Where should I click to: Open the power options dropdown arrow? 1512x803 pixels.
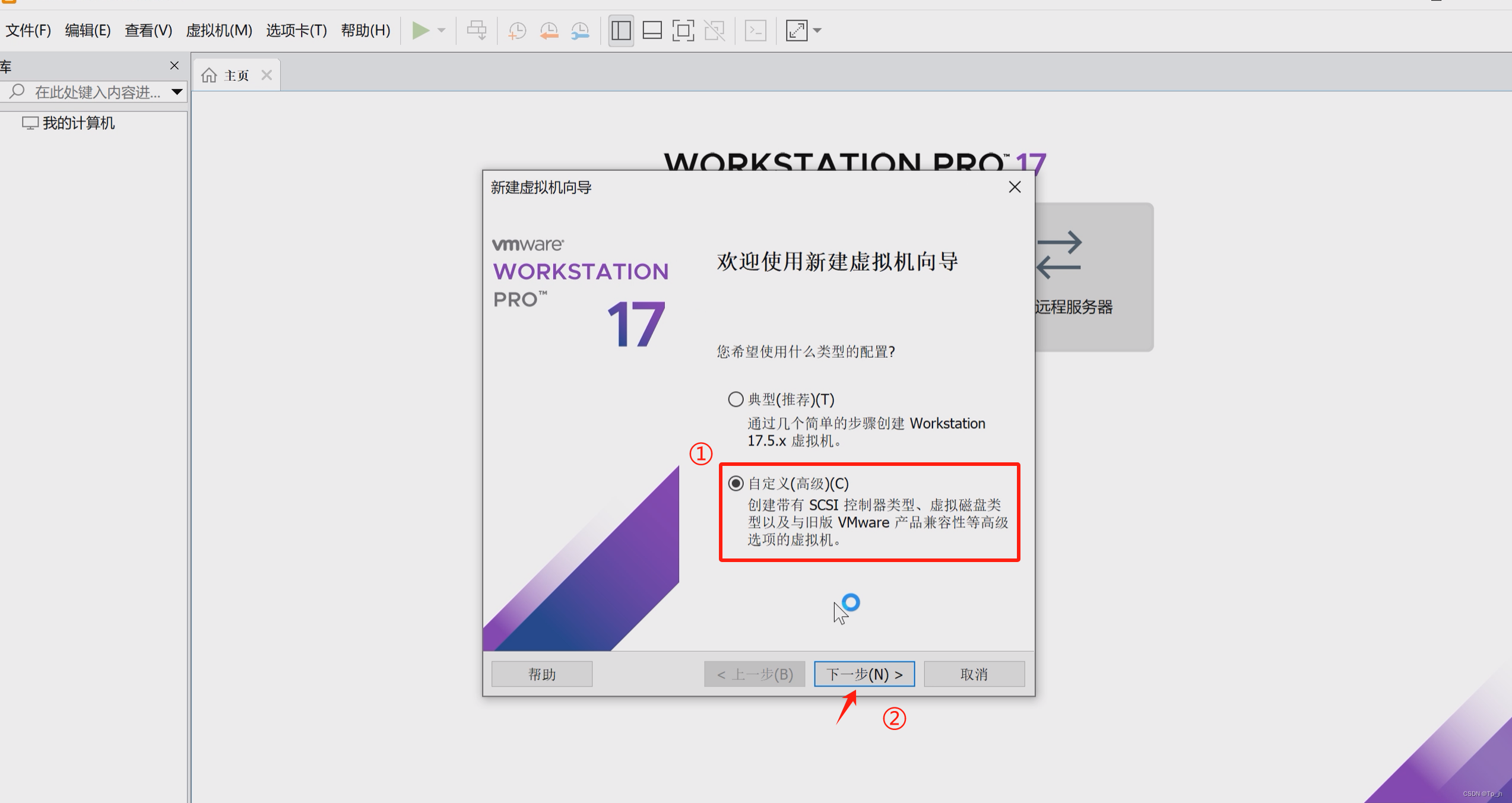click(442, 30)
